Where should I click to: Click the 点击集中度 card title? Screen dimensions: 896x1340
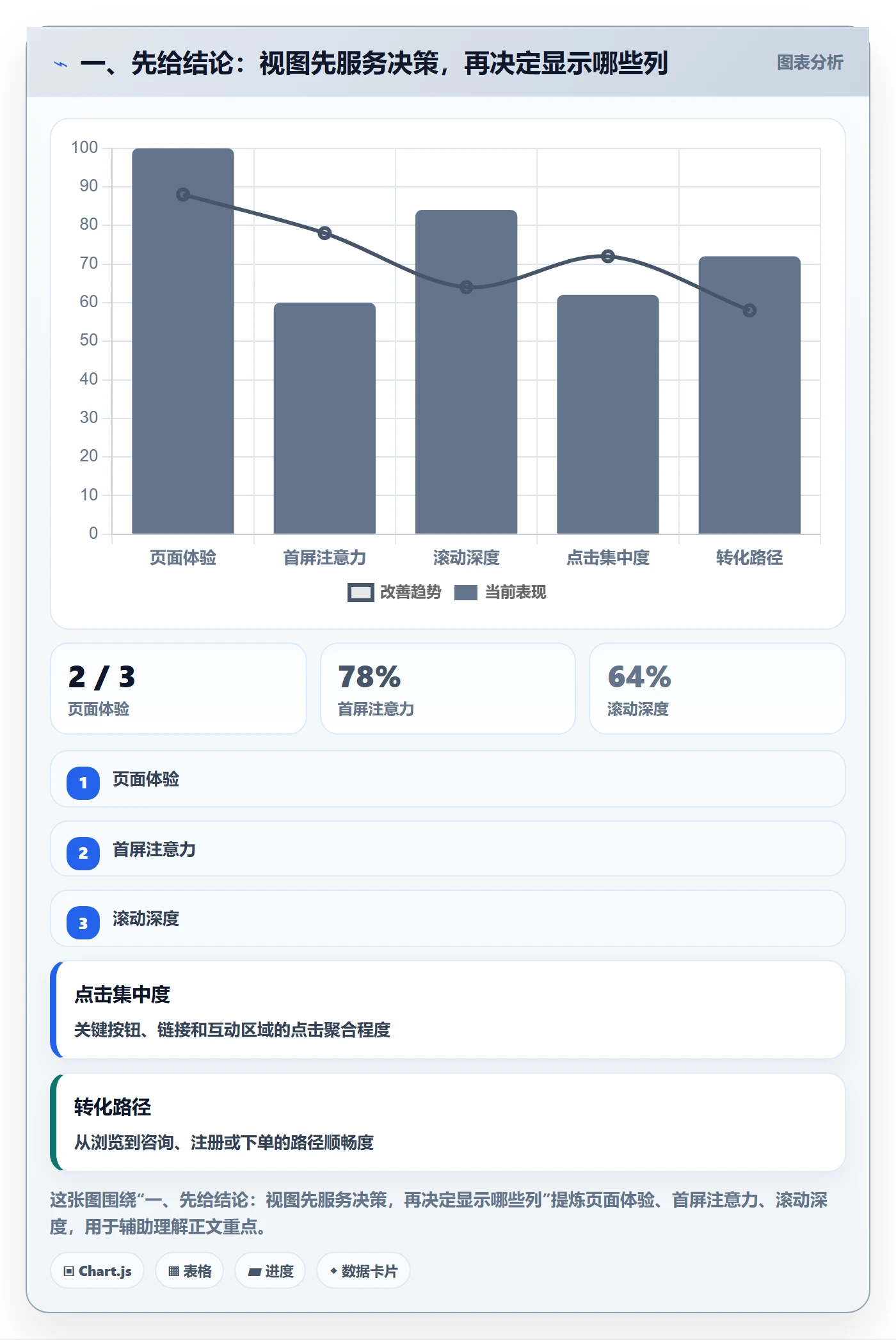point(122,994)
